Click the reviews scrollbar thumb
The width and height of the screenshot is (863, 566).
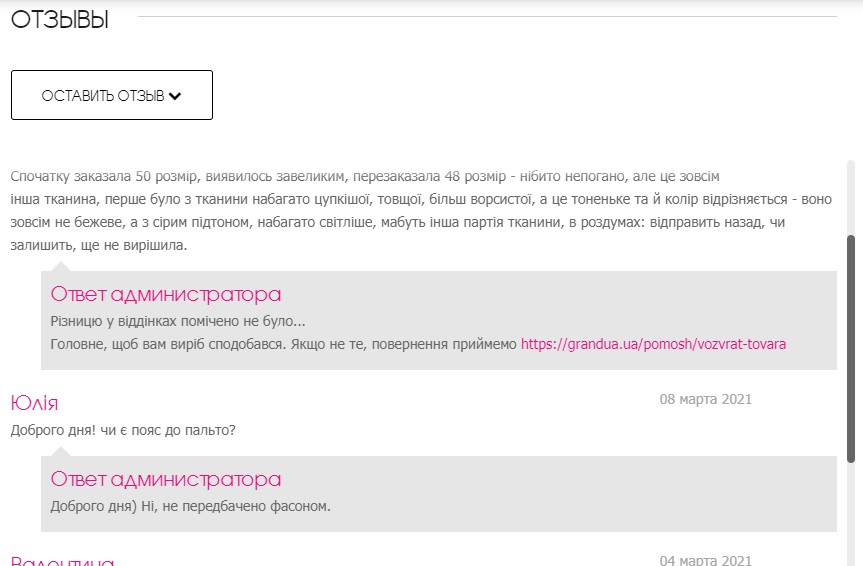(x=851, y=345)
